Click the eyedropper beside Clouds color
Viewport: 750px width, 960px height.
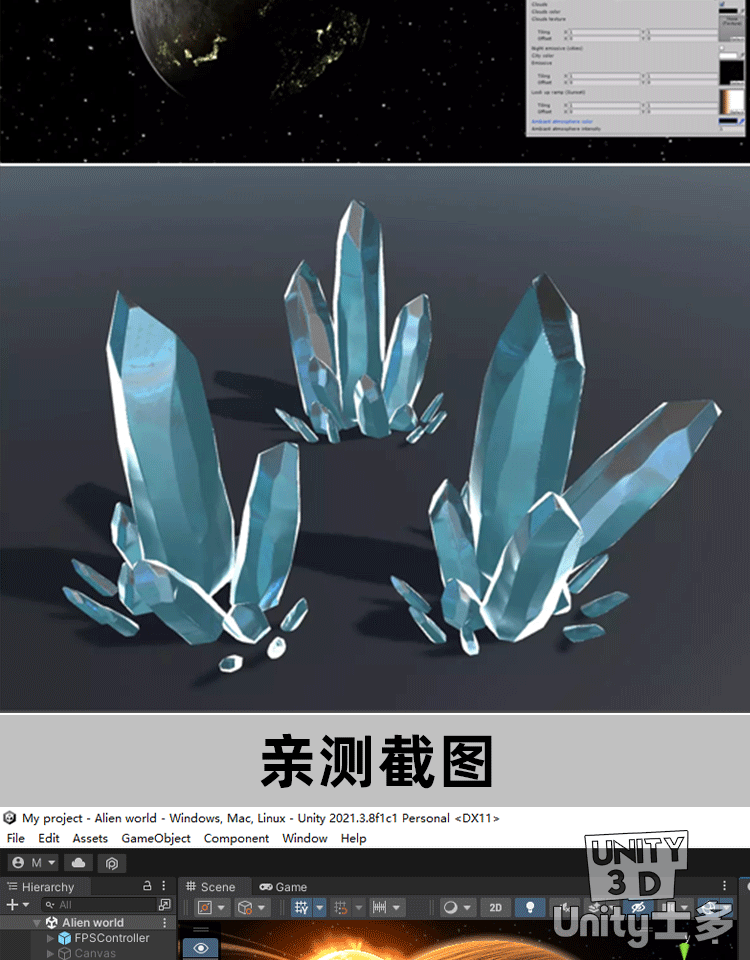742,11
